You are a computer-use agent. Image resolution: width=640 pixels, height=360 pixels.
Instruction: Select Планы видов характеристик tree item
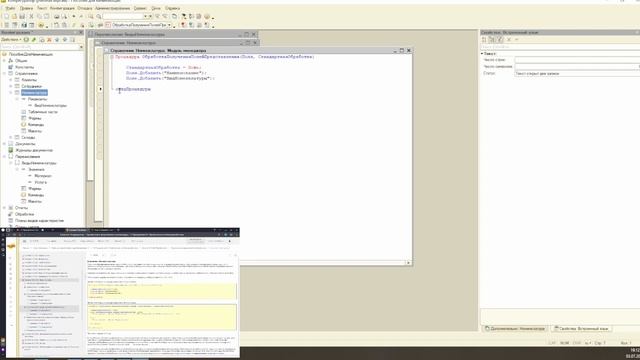pos(39,221)
